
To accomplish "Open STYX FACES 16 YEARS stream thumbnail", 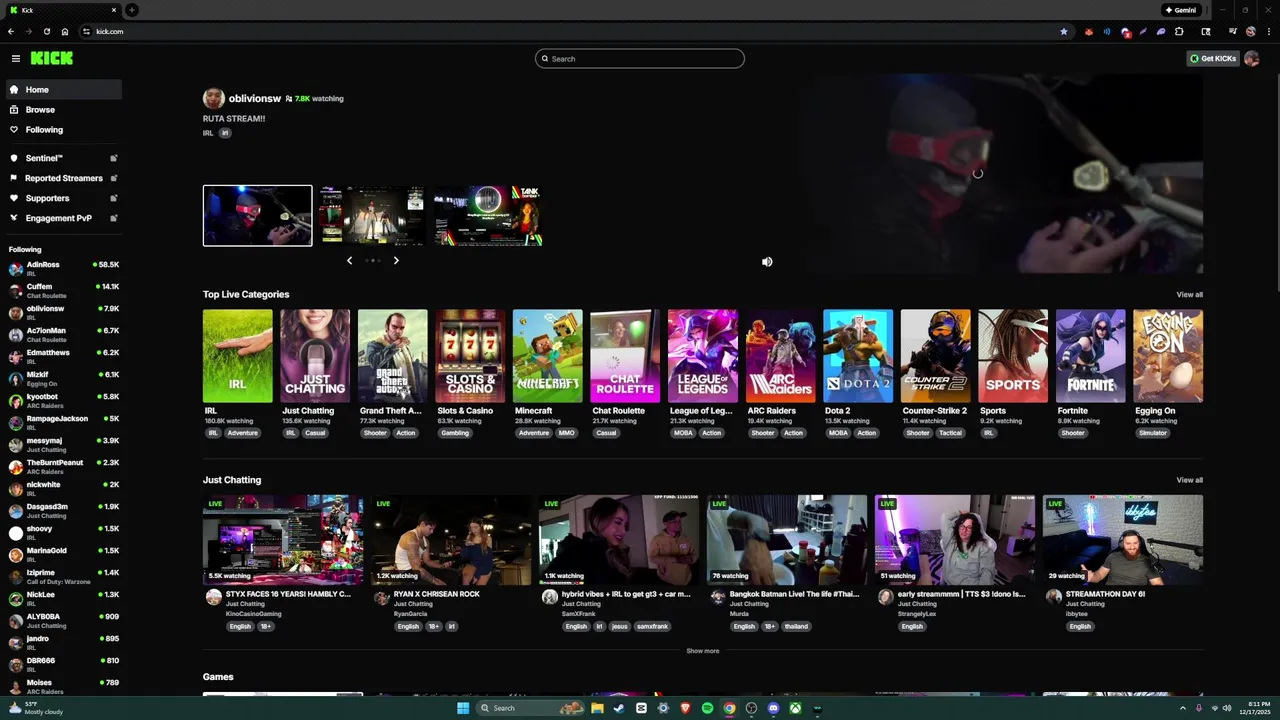I will 283,540.
